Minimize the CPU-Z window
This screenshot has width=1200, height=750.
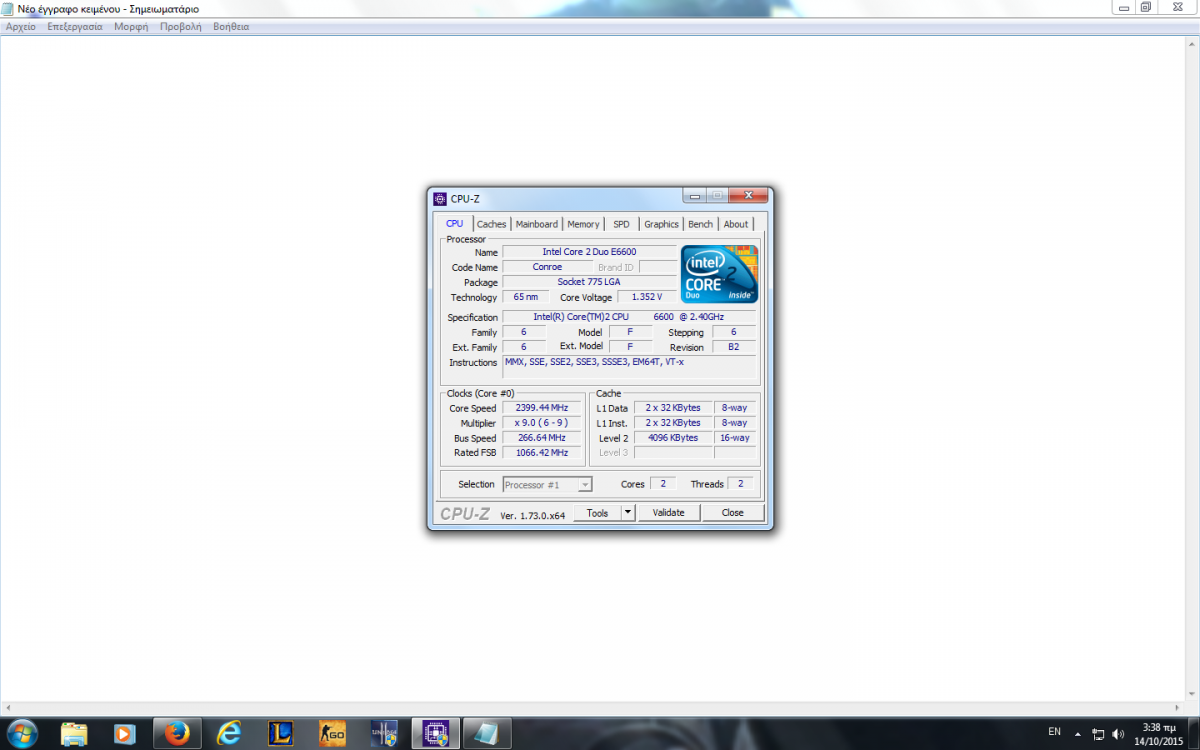[695, 196]
